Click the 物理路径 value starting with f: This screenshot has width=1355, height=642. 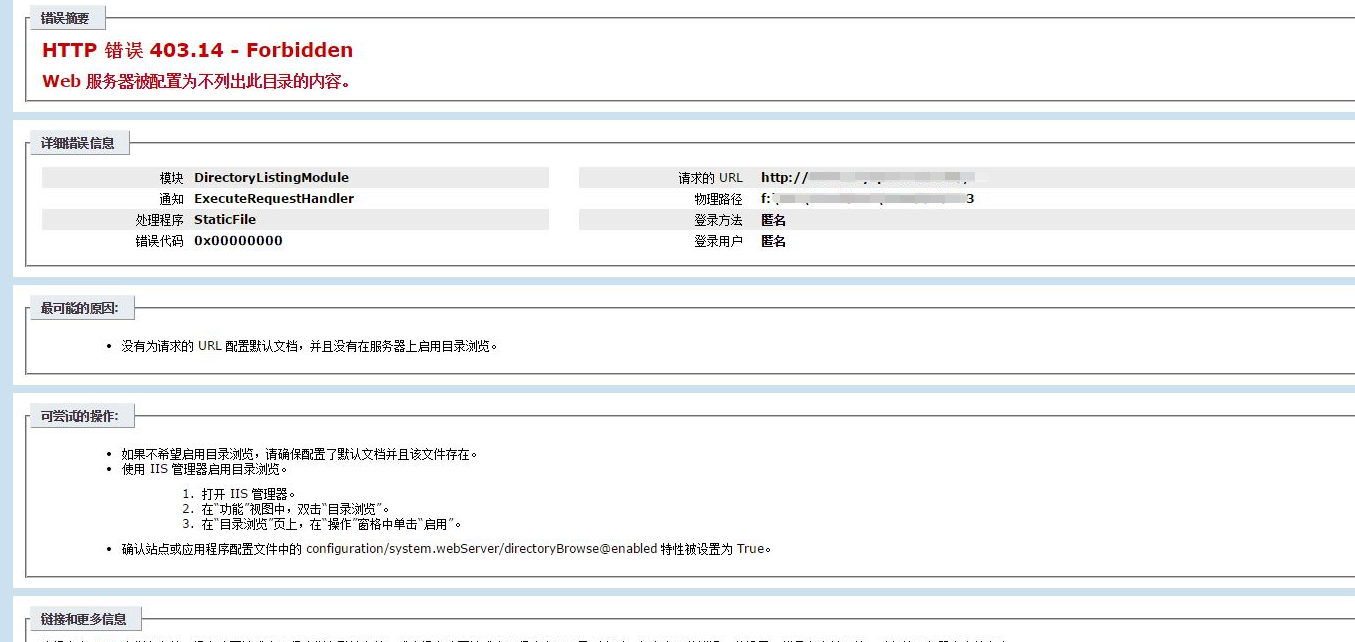coord(866,199)
